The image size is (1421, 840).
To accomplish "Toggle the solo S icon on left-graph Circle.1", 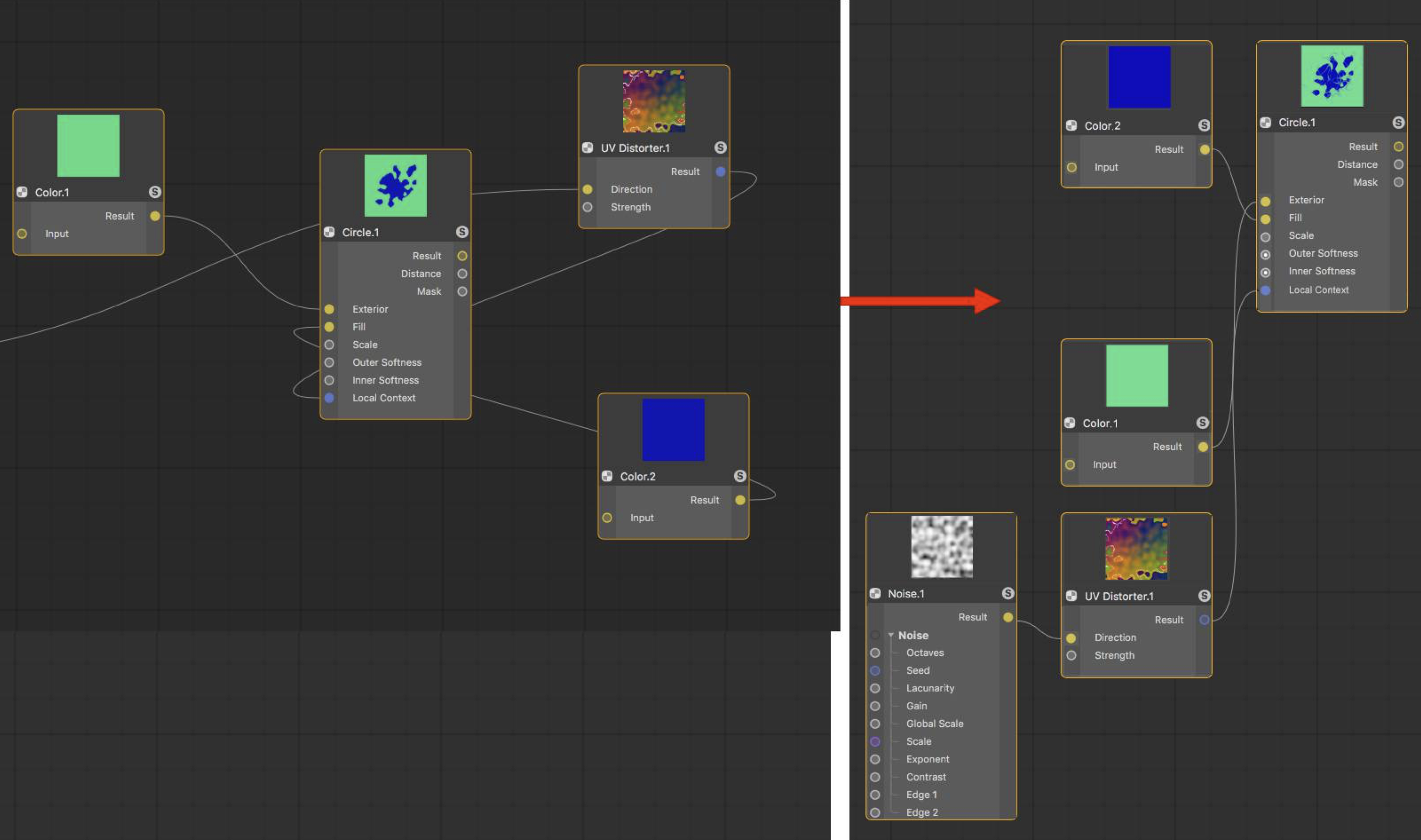I will click(x=462, y=232).
